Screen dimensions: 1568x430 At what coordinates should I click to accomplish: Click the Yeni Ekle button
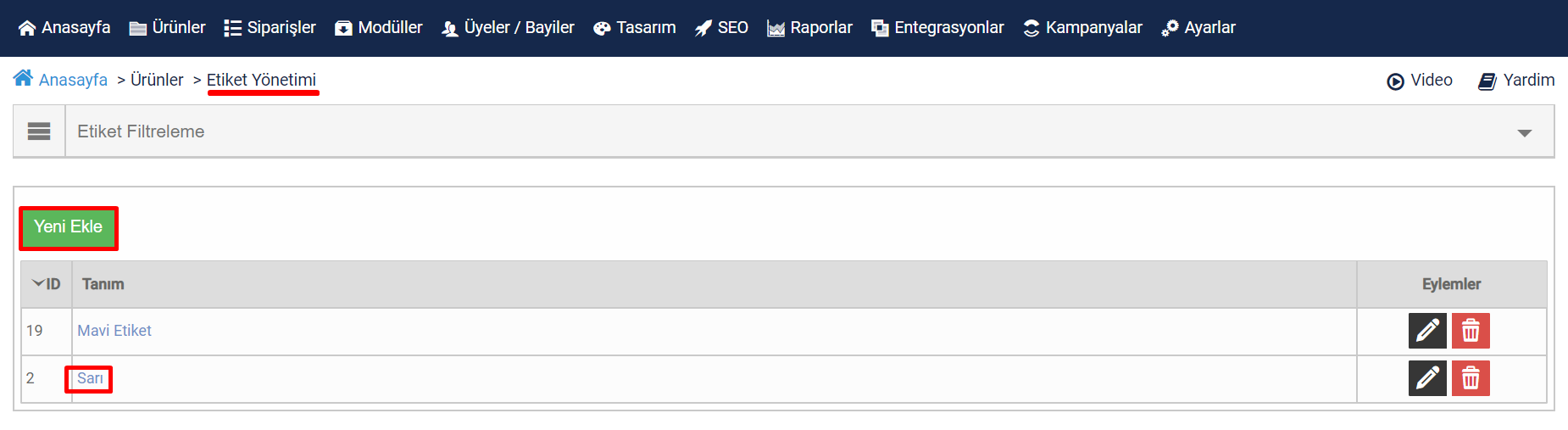click(x=69, y=227)
